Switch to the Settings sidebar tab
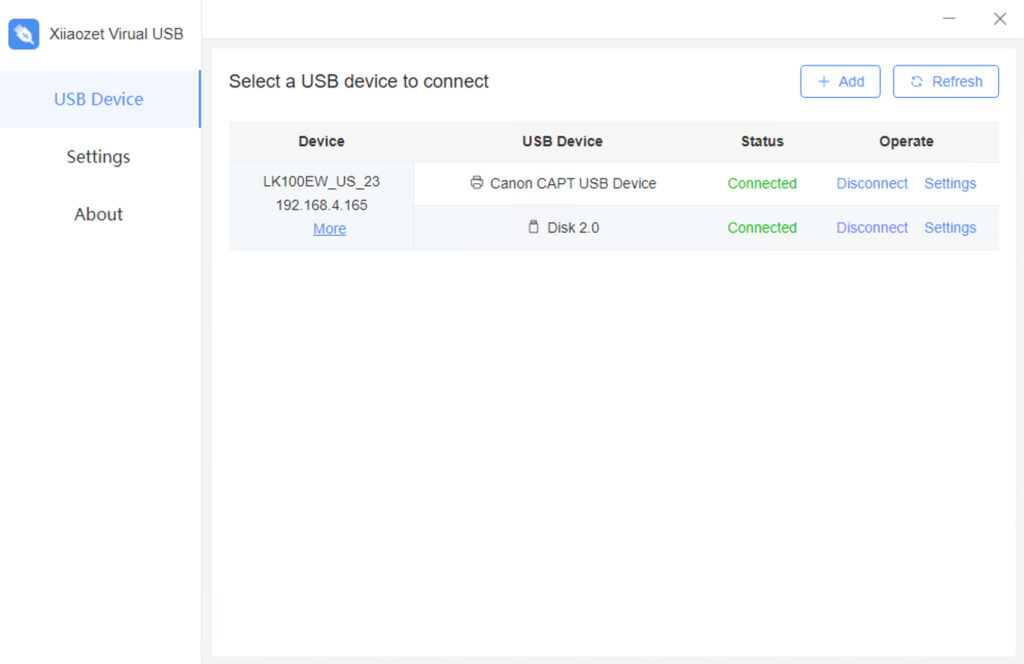The height and width of the screenshot is (664, 1024). (x=98, y=156)
